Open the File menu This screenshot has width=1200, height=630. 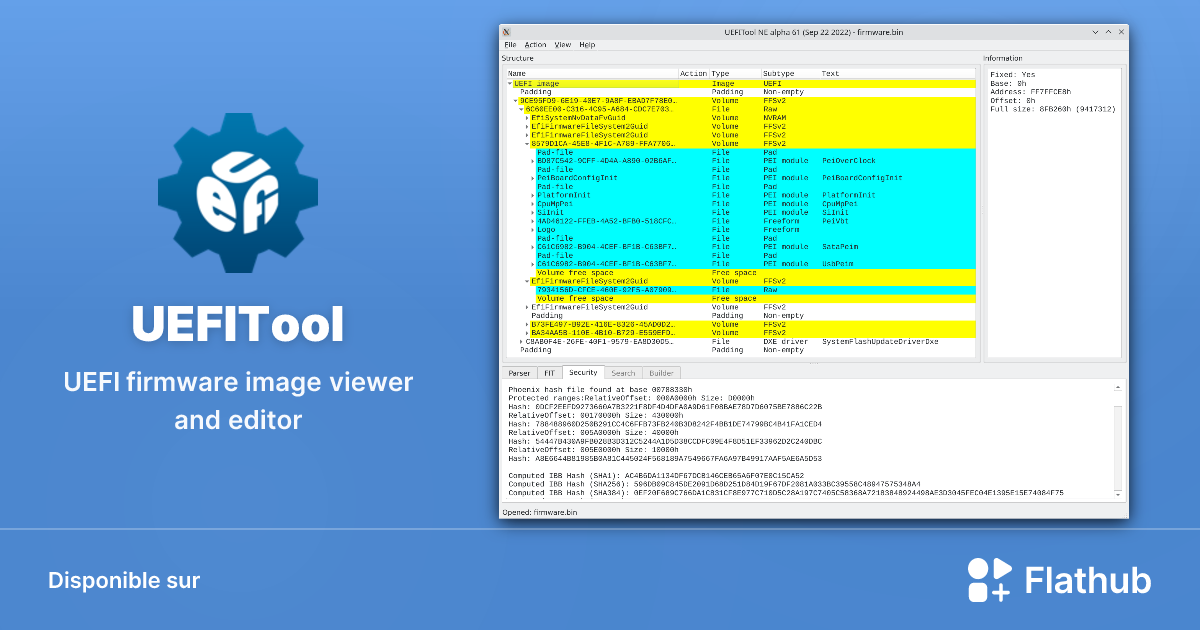point(510,44)
